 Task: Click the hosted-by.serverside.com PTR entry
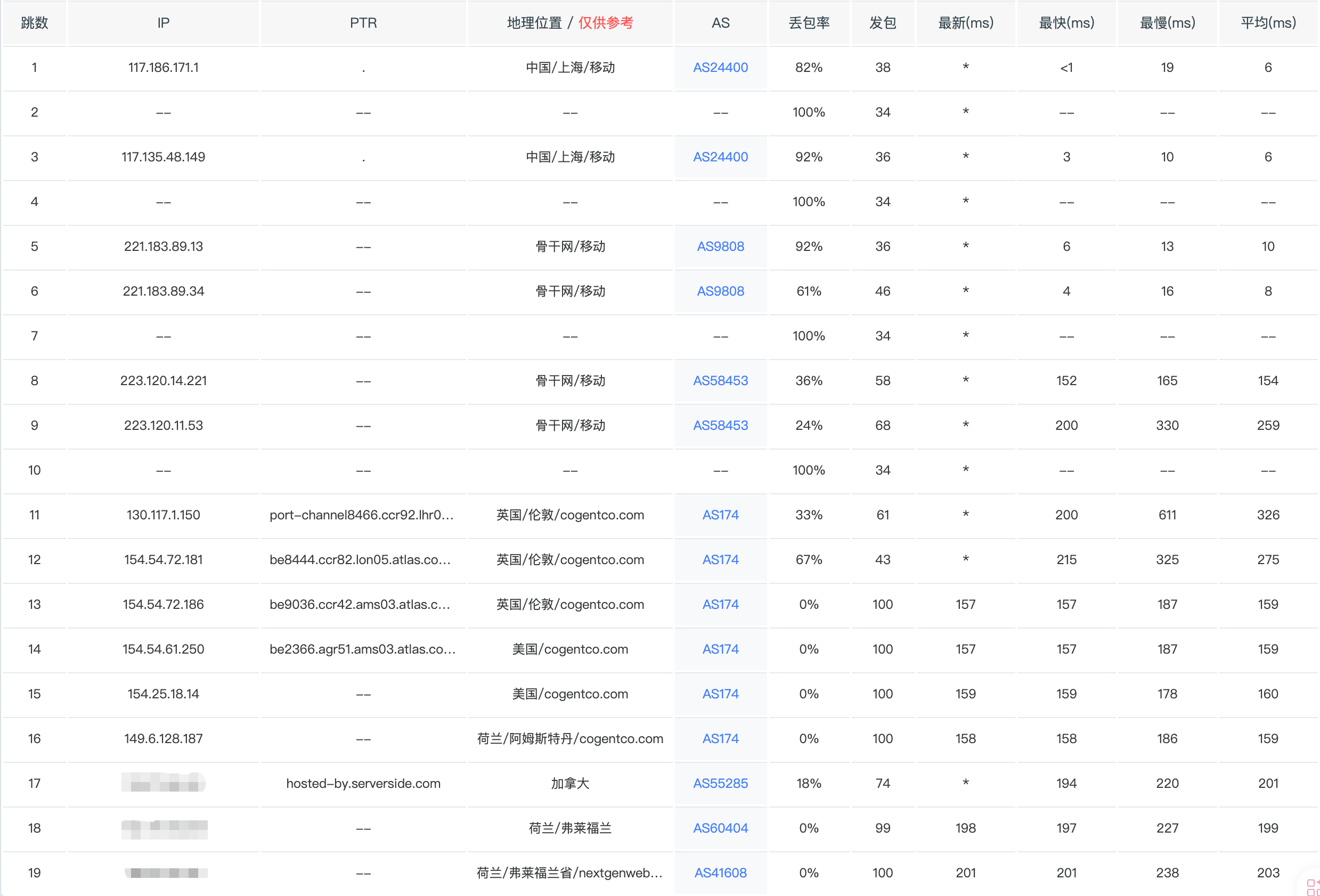363,784
